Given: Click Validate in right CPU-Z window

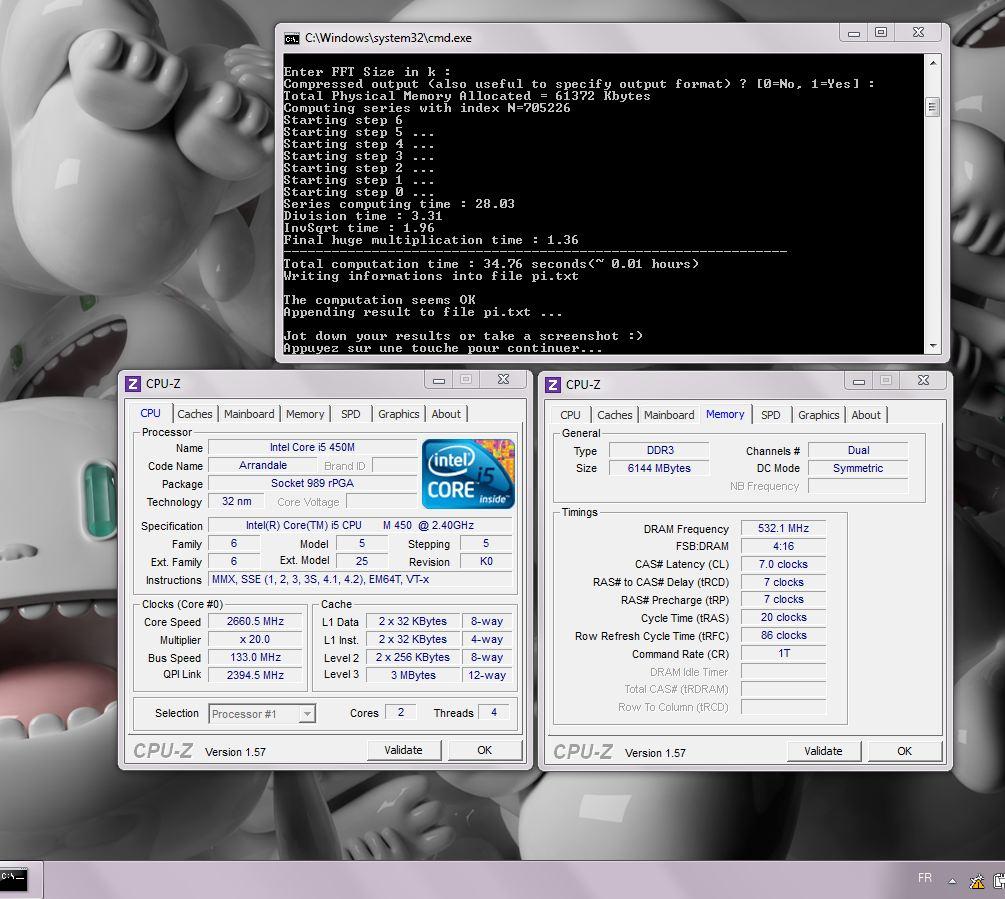Looking at the screenshot, I should pos(824,751).
